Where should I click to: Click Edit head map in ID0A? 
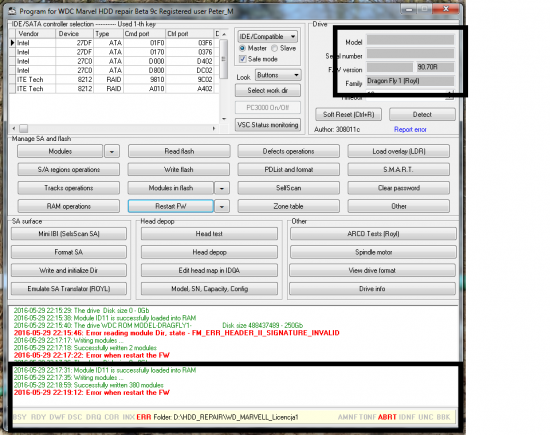(209, 270)
